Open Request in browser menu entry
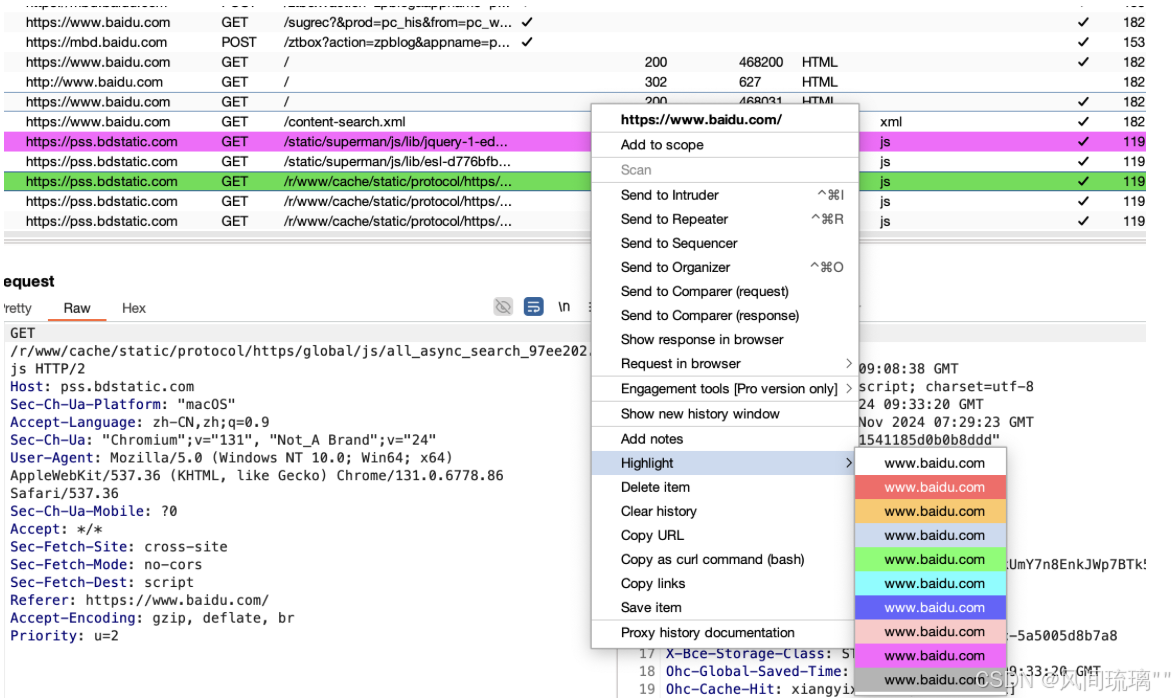 (x=725, y=363)
